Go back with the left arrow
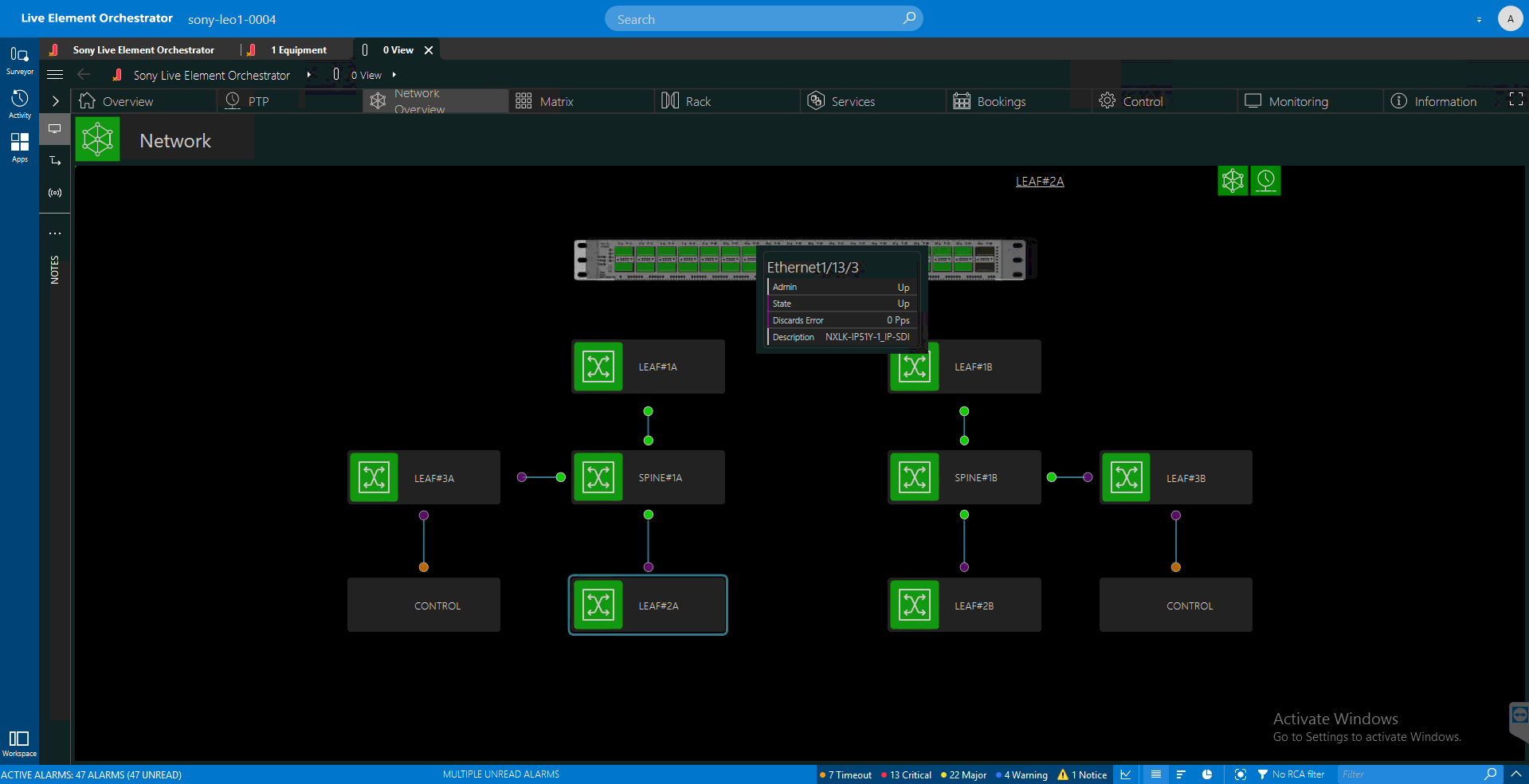The width and height of the screenshot is (1529, 784). click(x=84, y=75)
